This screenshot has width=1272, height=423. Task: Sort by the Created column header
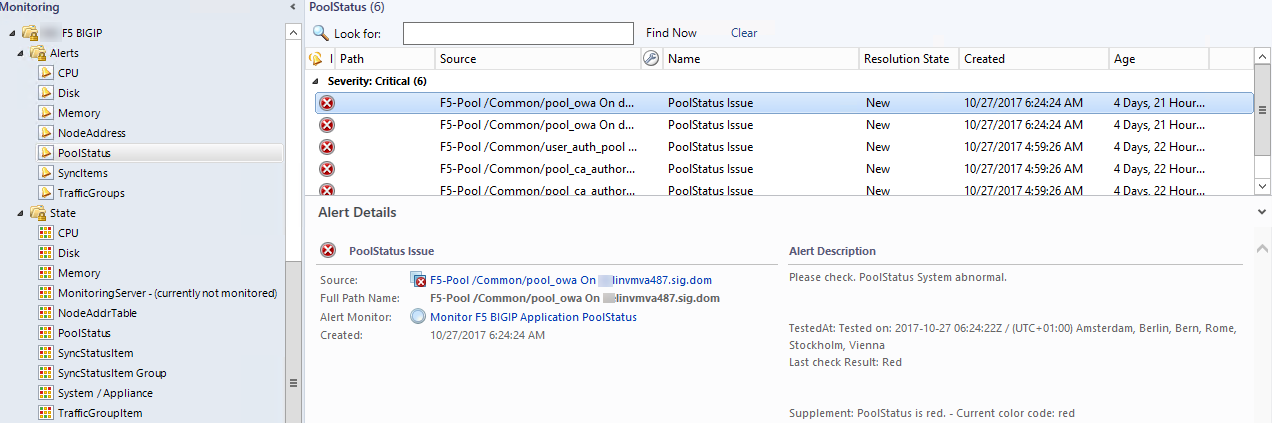[x=1034, y=59]
